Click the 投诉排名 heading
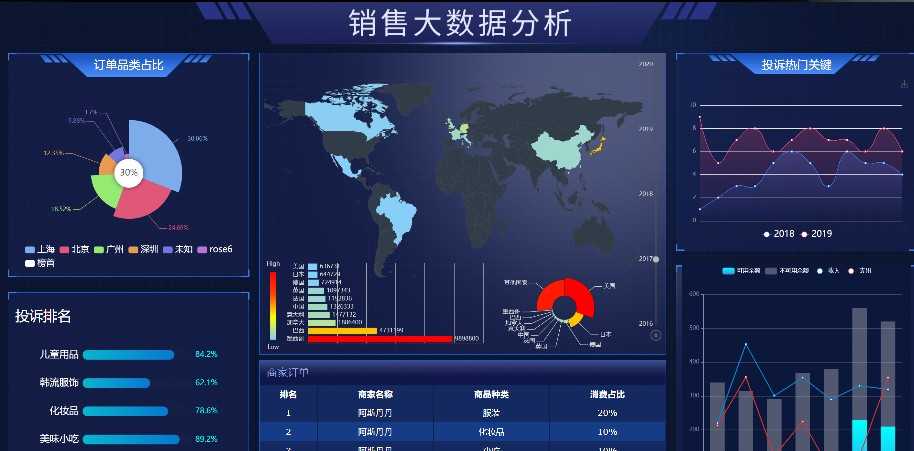Image resolution: width=914 pixels, height=451 pixels. coord(43,316)
